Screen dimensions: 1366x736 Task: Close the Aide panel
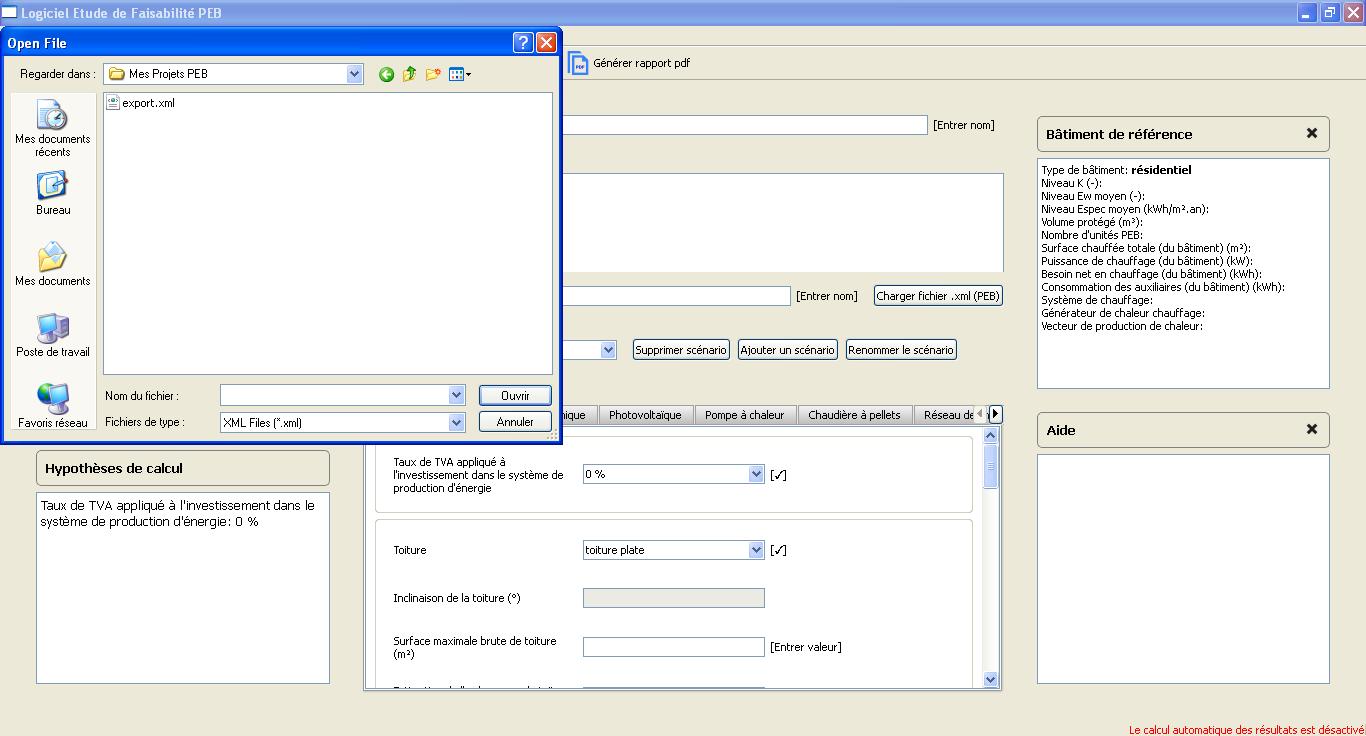click(x=1311, y=429)
